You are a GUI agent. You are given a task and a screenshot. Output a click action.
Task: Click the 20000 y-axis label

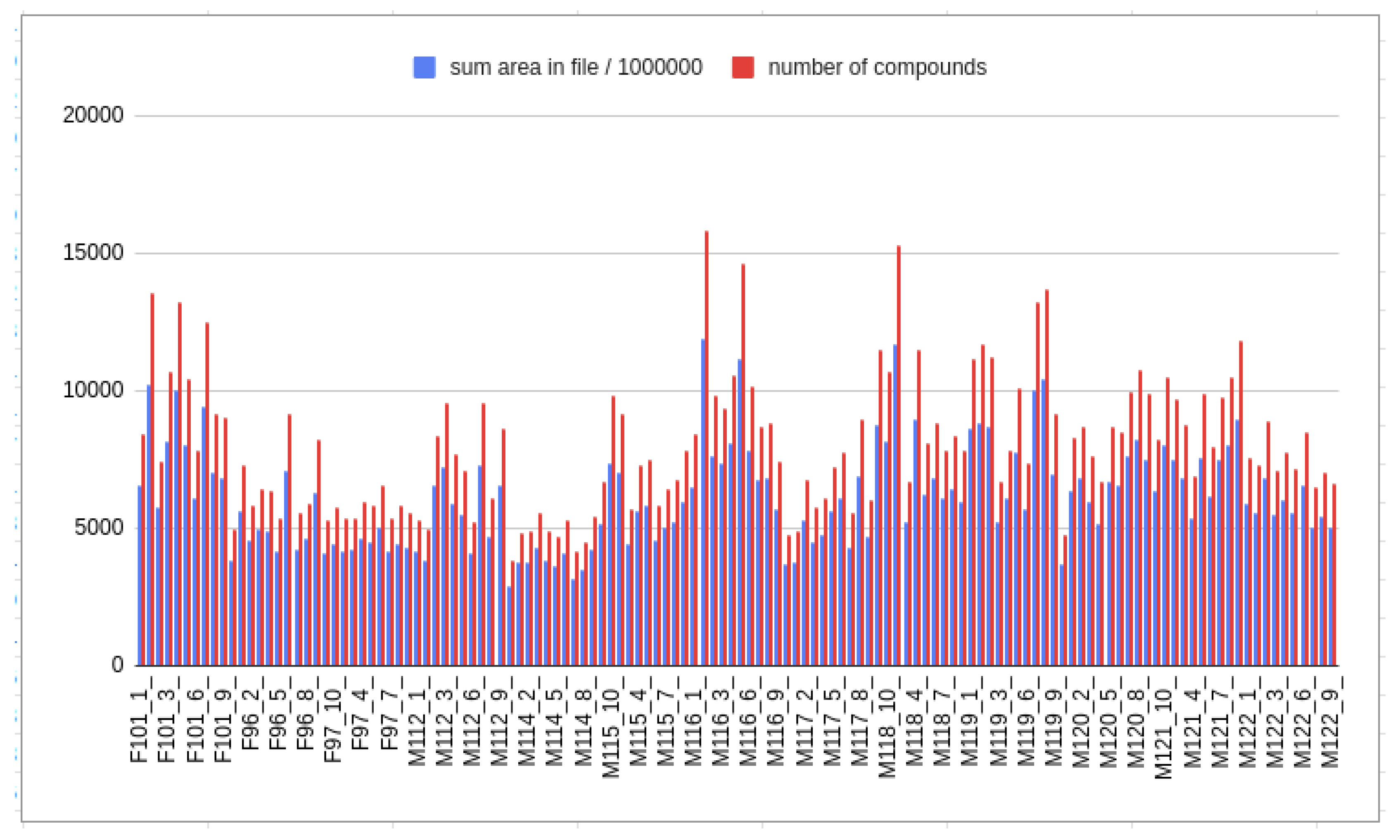pos(93,114)
